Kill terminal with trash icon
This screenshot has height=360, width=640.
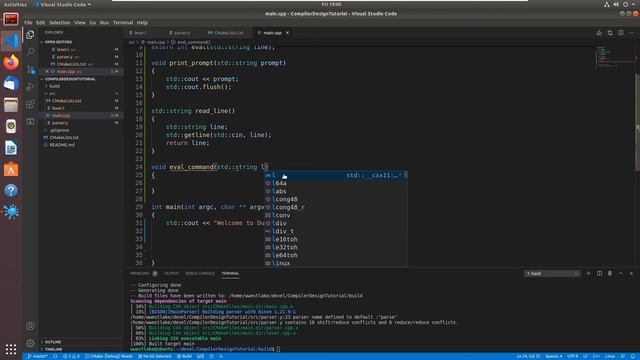(x=610, y=273)
